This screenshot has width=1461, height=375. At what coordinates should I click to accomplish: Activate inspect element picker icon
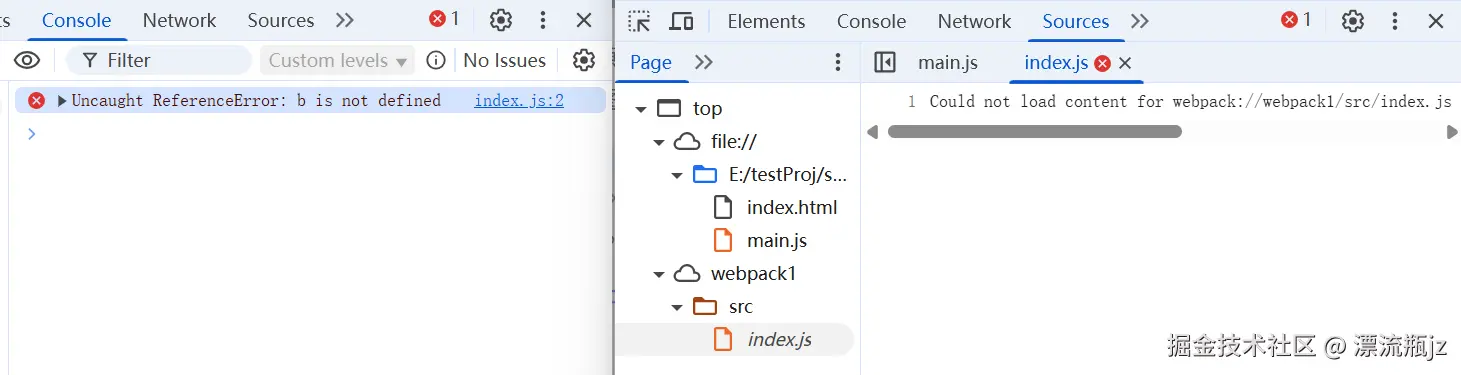639,21
